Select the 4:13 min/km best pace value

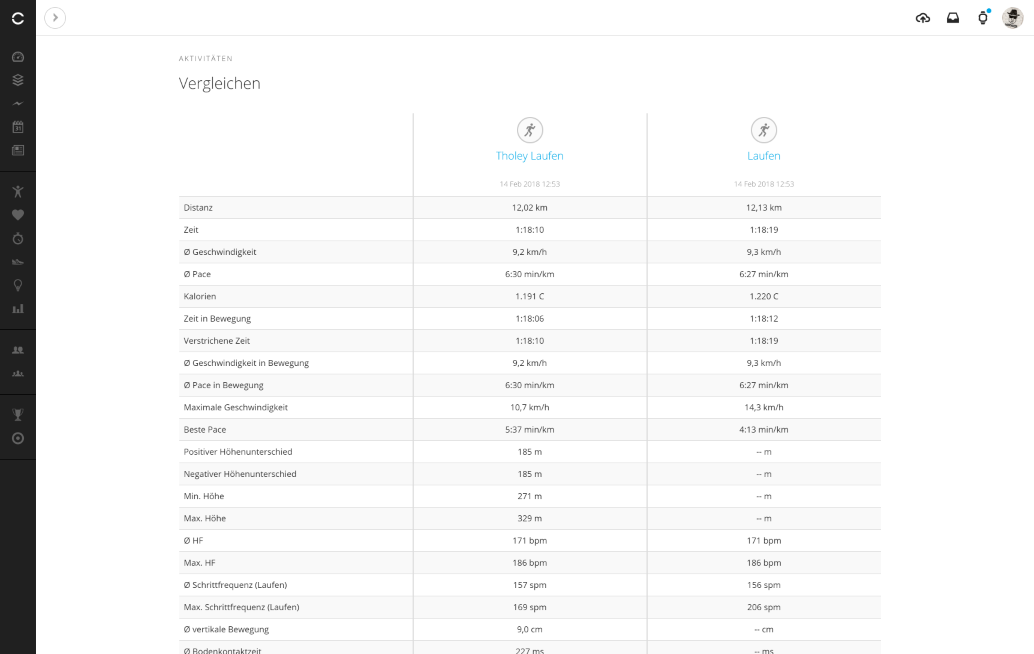764,430
